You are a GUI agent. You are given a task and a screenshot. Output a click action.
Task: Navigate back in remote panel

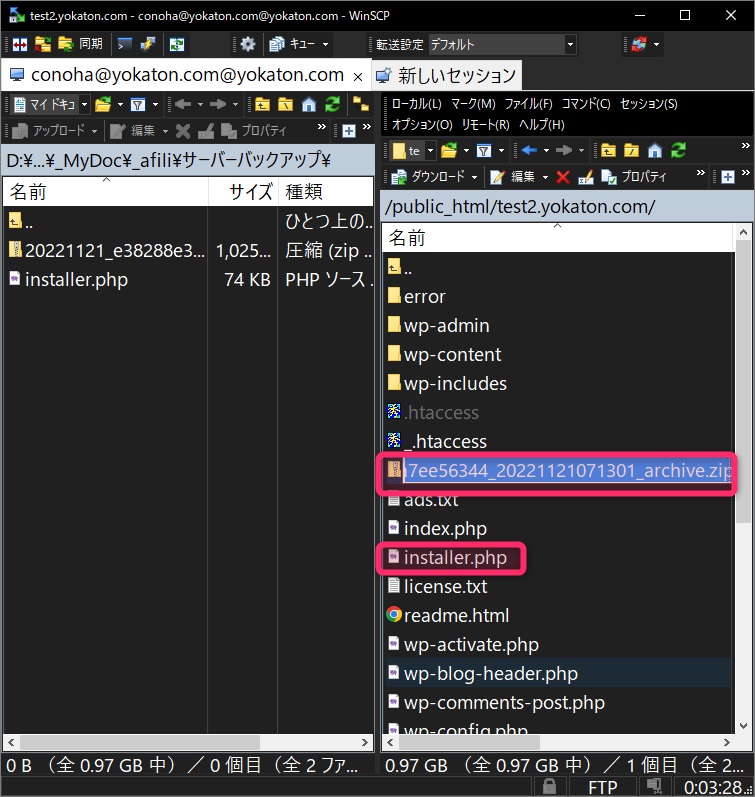(530, 151)
